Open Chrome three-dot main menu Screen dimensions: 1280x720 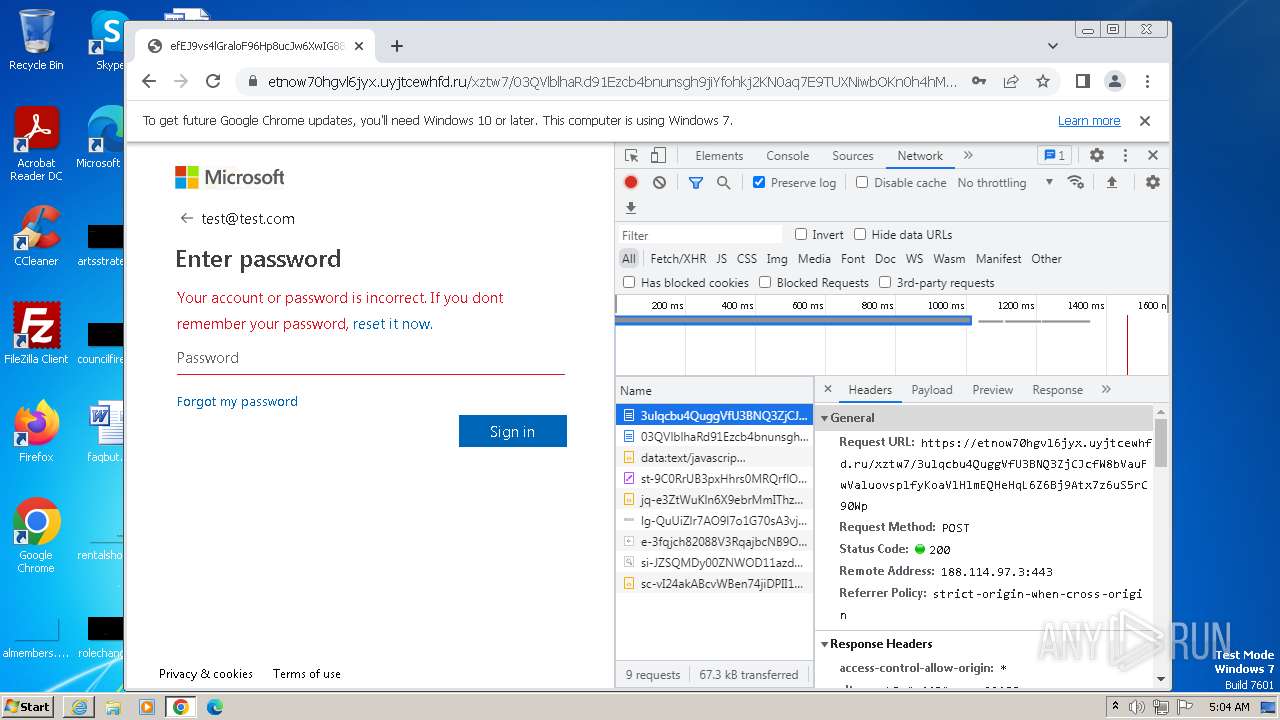(x=1148, y=82)
